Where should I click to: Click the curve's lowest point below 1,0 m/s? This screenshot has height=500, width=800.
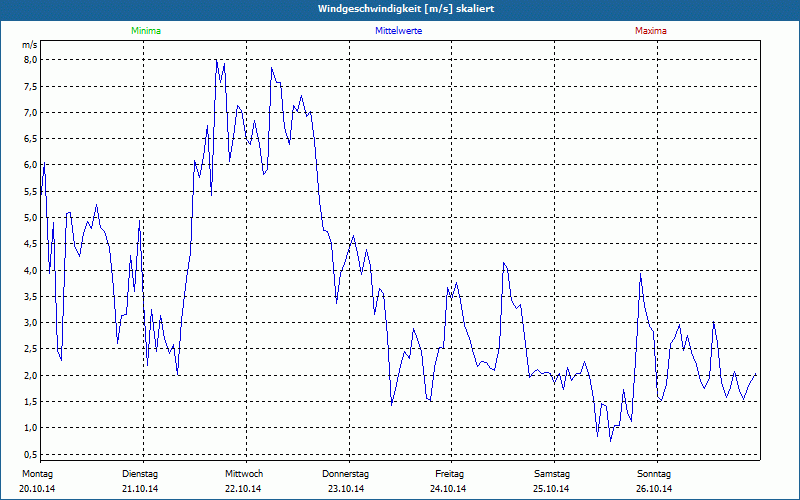[x=610, y=441]
